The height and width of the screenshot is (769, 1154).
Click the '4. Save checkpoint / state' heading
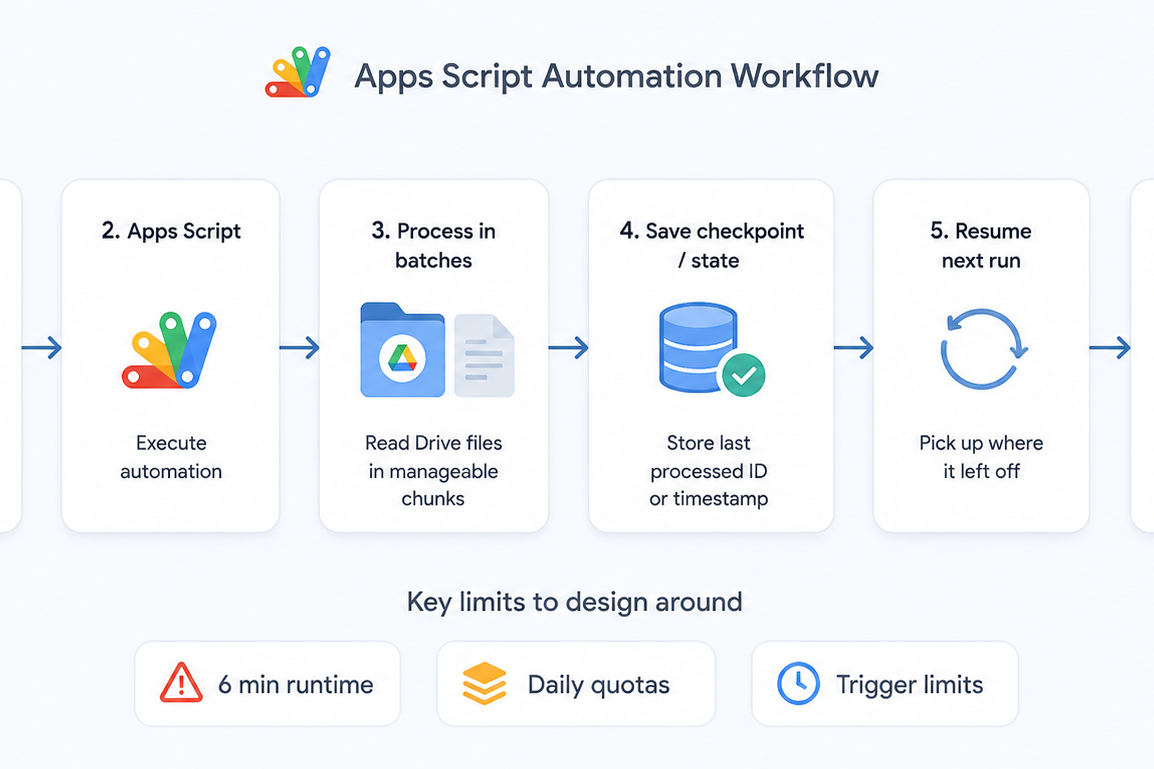point(712,245)
